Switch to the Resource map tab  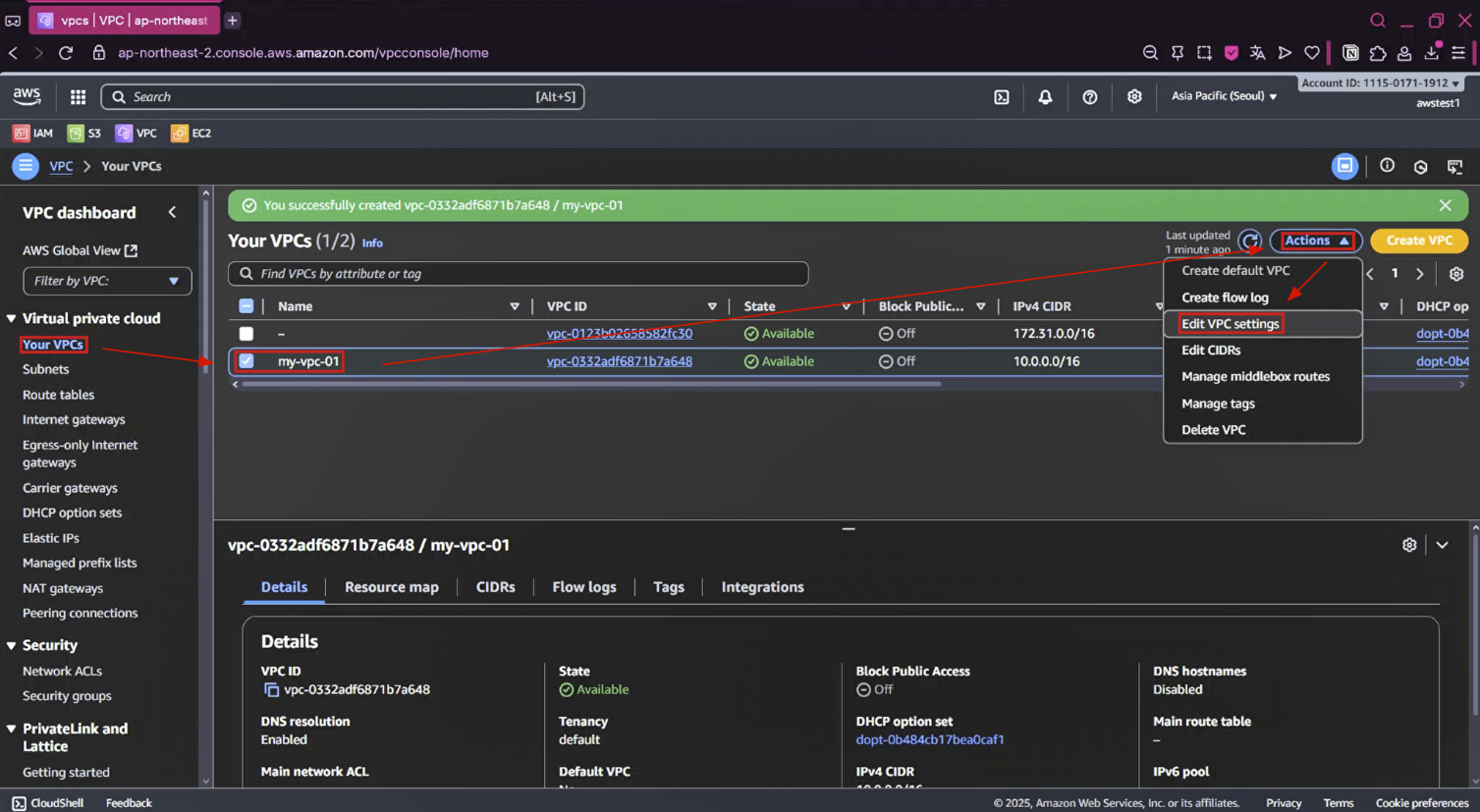[392, 587]
